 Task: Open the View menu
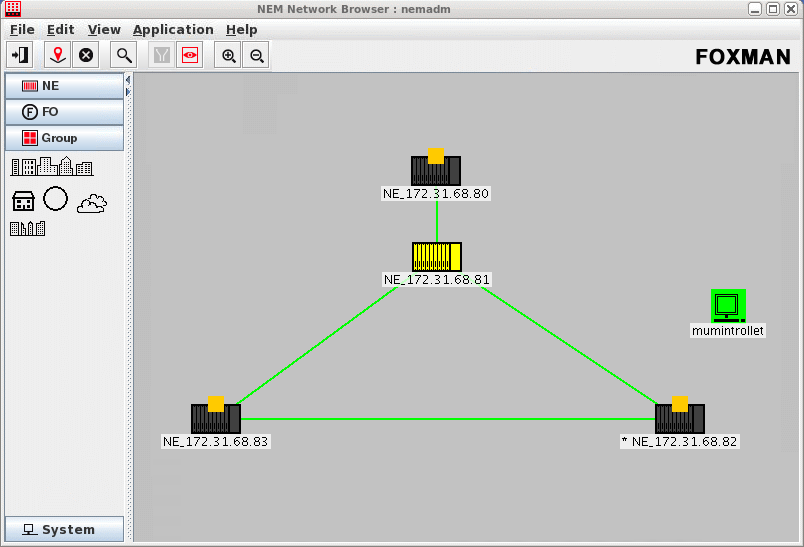(x=104, y=30)
